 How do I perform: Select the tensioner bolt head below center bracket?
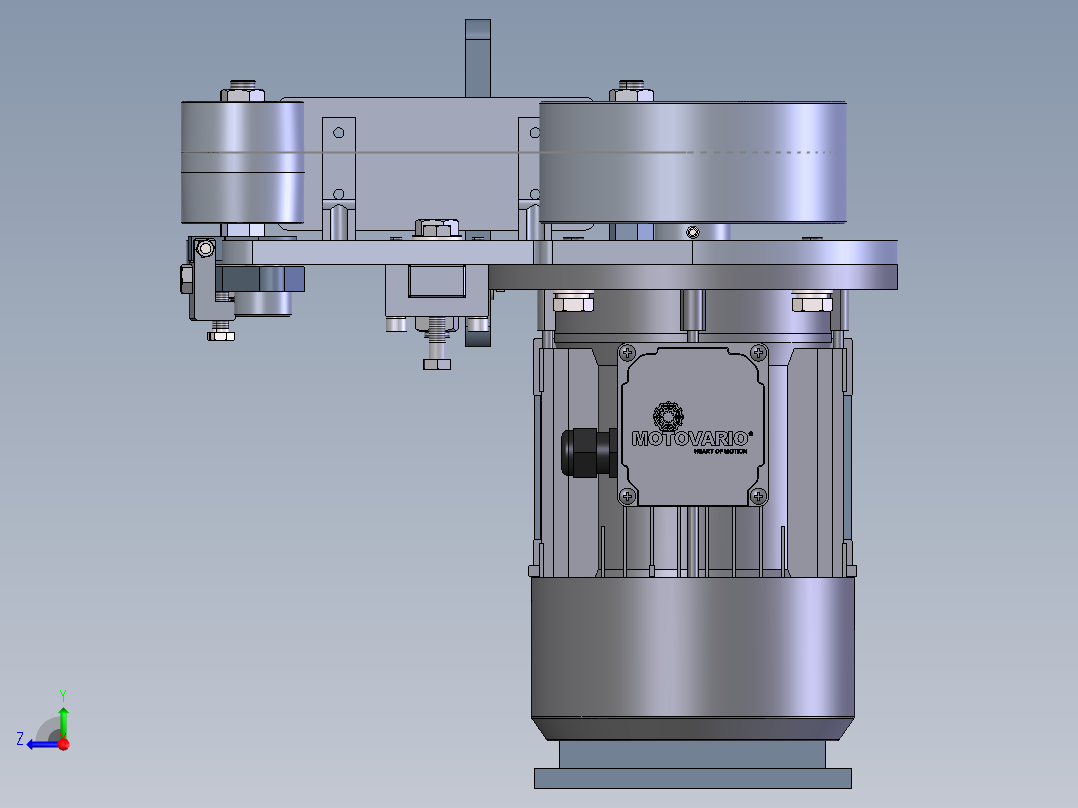pos(437,364)
